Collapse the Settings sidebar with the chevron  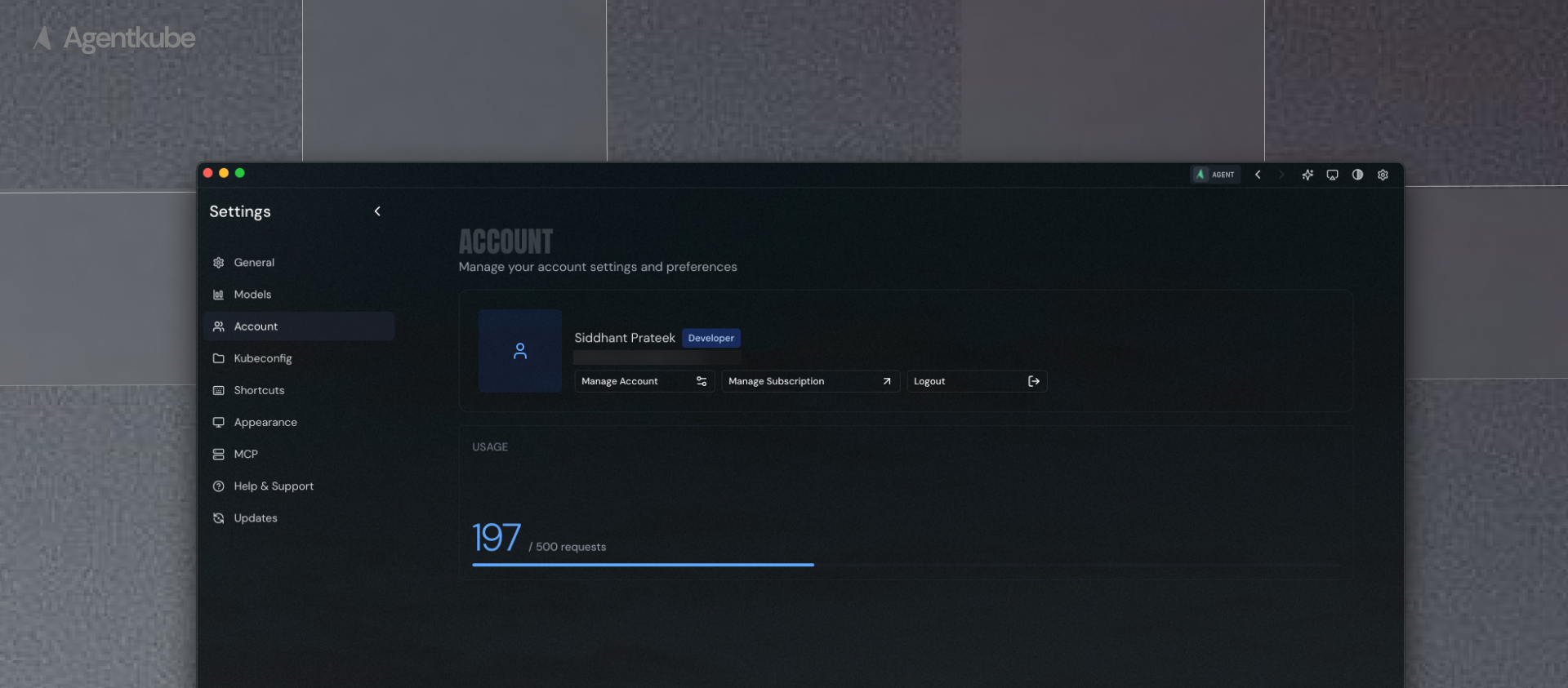tap(377, 211)
